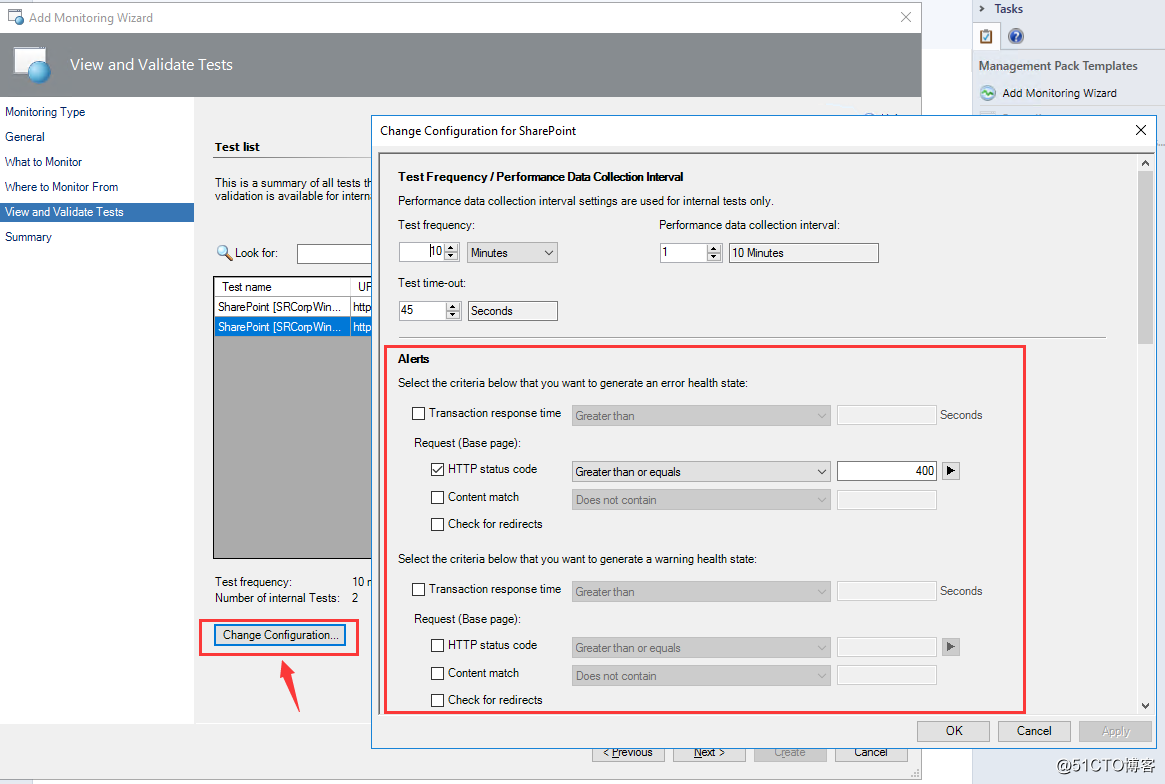Adjust the performance data interval spinner arrows
This screenshot has width=1165, height=784.
[x=714, y=253]
